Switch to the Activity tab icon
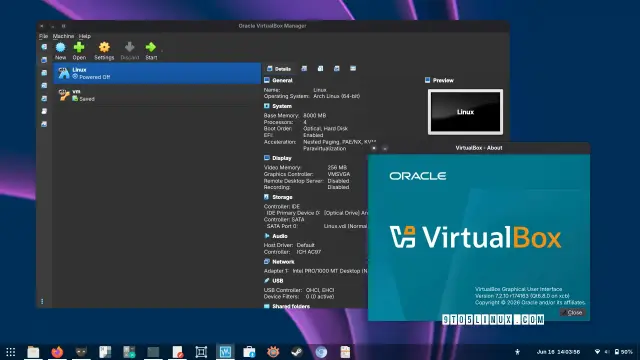This screenshot has height=360, width=640. pyautogui.click(x=337, y=69)
